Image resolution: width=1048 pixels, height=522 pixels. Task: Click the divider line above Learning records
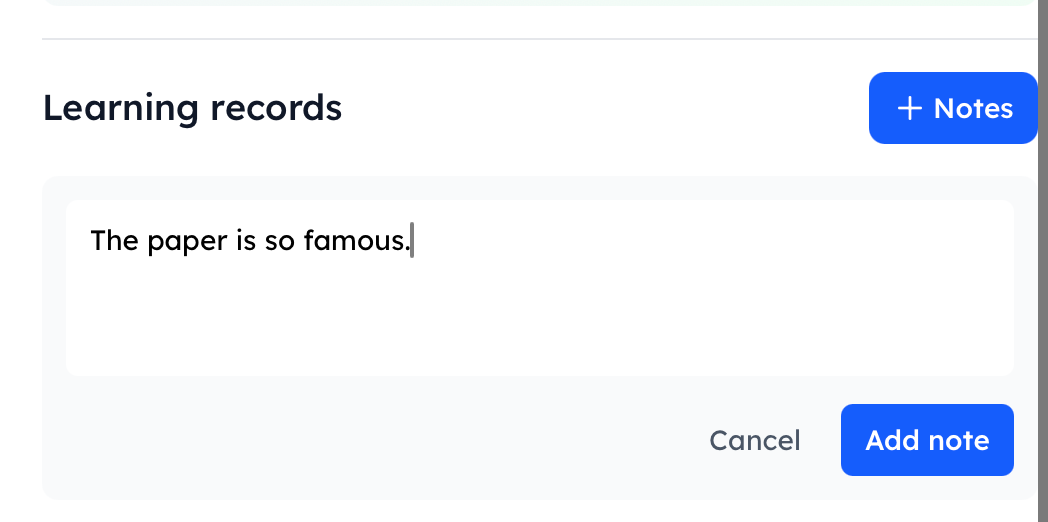tap(540, 39)
